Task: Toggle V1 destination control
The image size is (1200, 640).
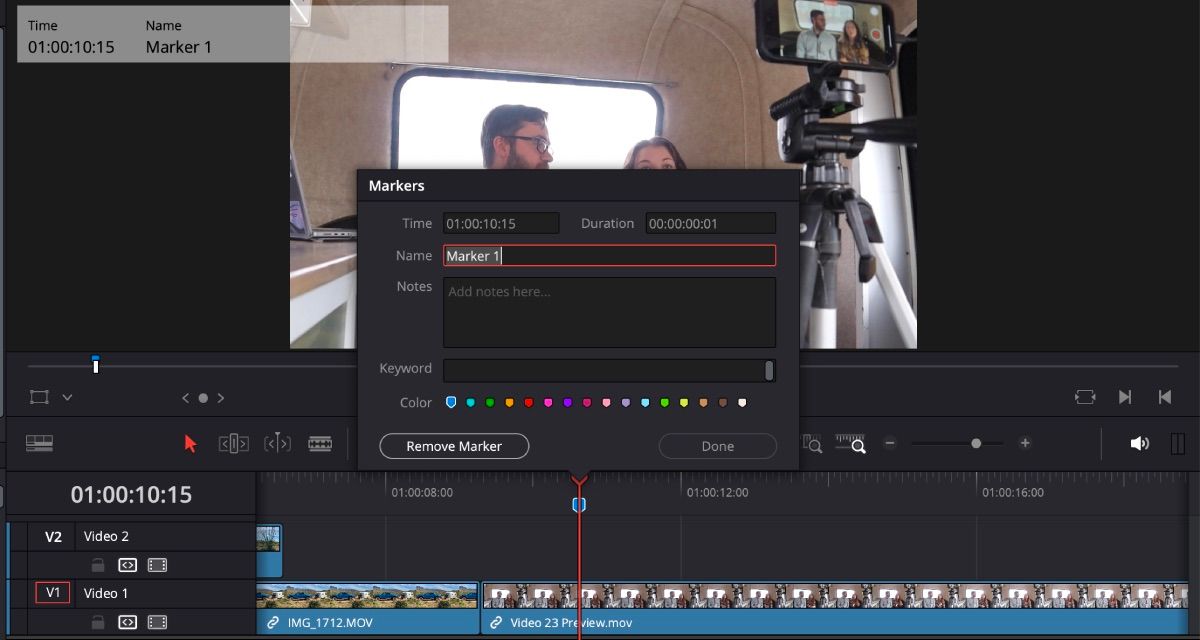Action: [53, 593]
